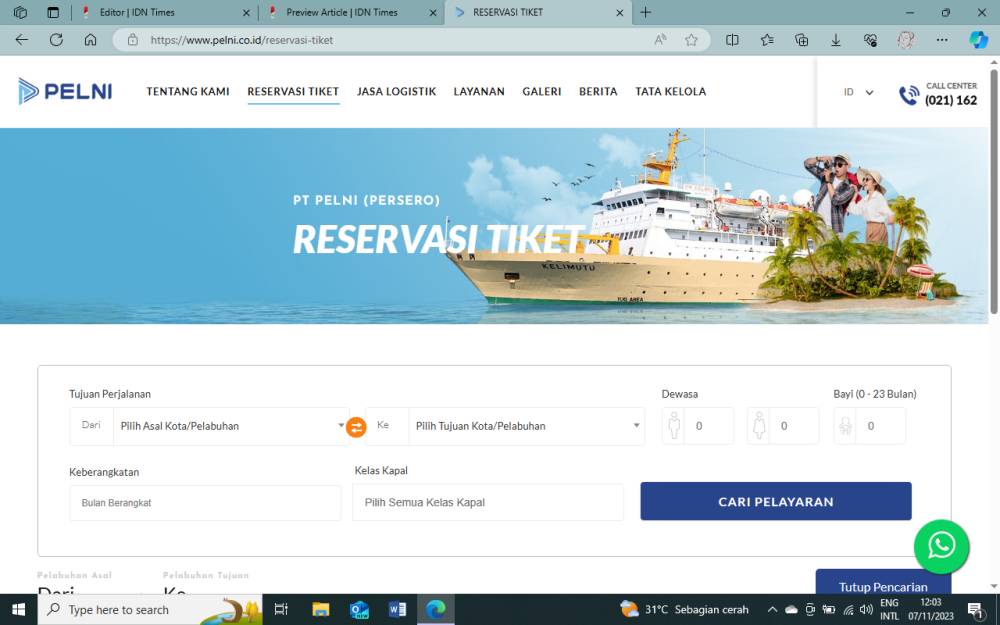Open browser downloads icon
The height and width of the screenshot is (625, 1000).
[835, 40]
